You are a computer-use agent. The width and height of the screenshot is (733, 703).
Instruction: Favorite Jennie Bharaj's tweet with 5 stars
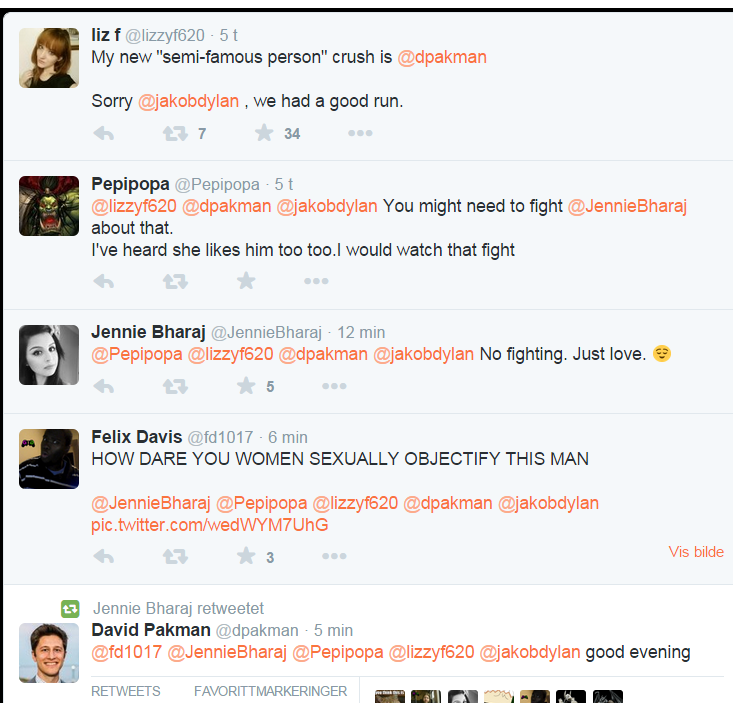coord(246,386)
